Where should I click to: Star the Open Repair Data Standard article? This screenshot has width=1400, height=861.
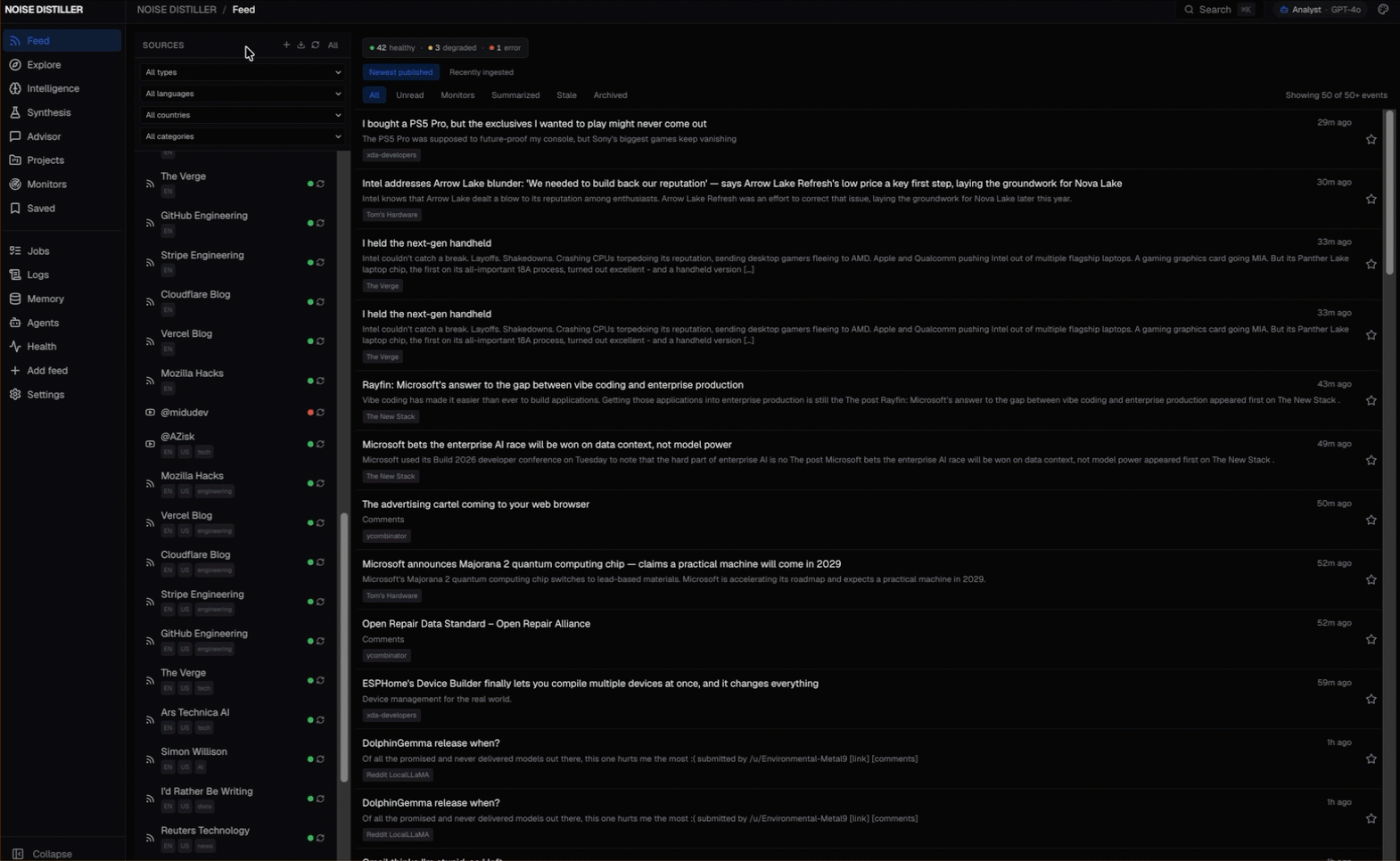pos(1371,640)
